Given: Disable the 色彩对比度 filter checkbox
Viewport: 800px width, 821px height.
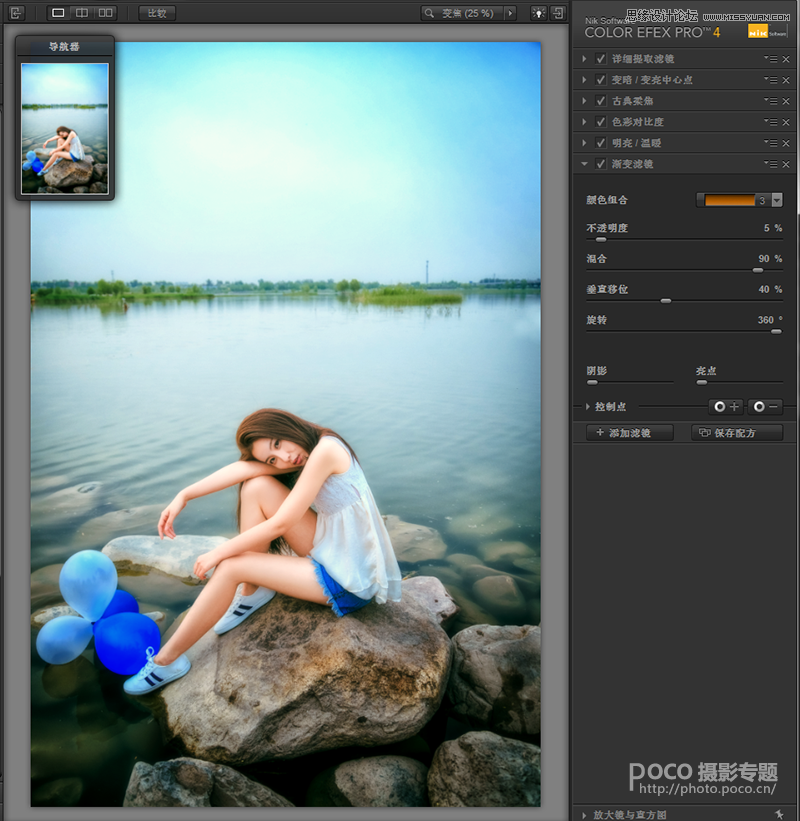Looking at the screenshot, I should 600,121.
